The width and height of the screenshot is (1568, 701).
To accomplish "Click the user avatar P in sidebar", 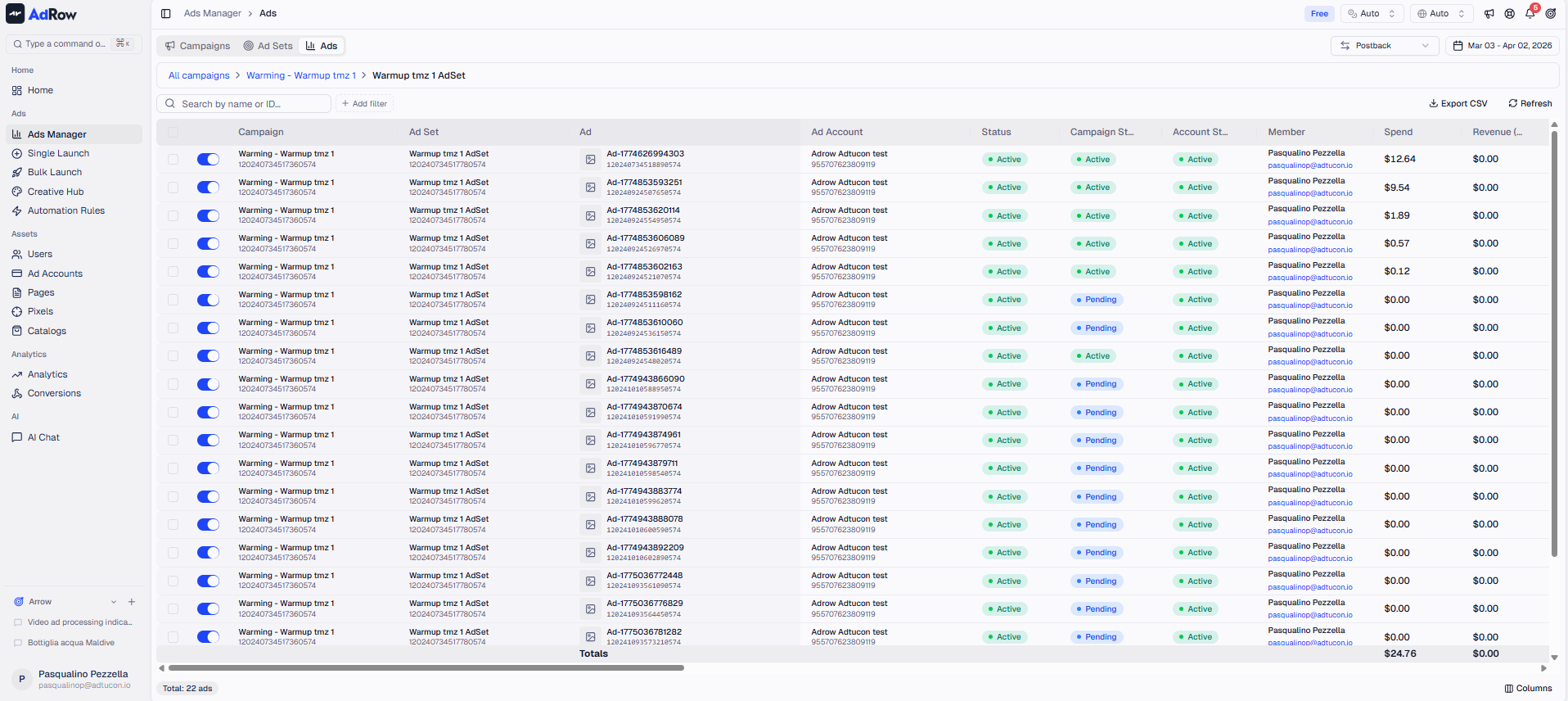I will [22, 679].
